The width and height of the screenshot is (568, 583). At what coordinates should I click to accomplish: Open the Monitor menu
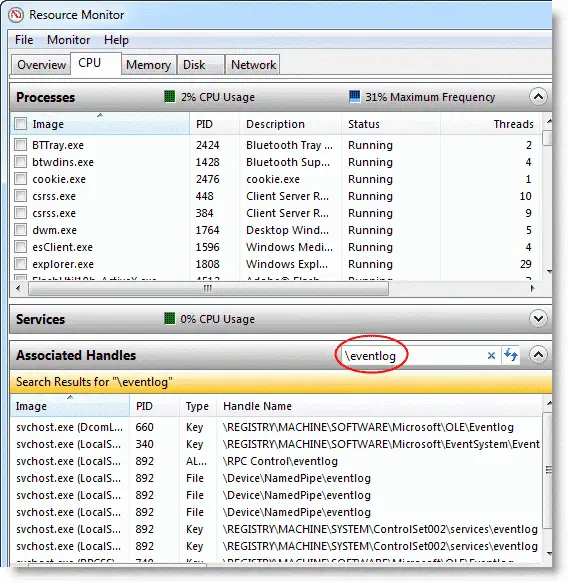68,40
